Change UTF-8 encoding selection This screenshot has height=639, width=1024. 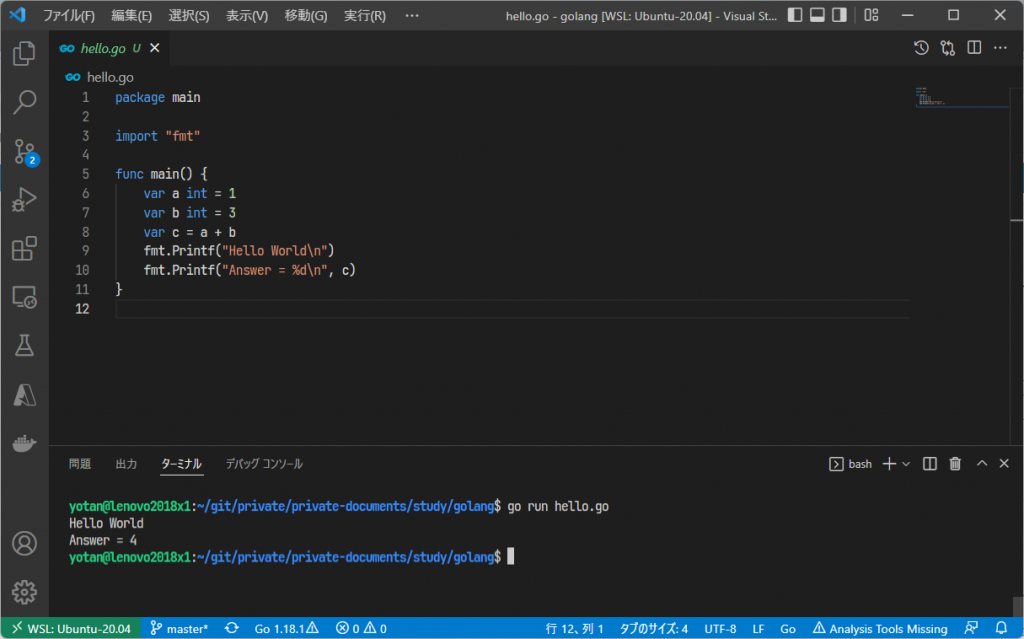tap(720, 629)
